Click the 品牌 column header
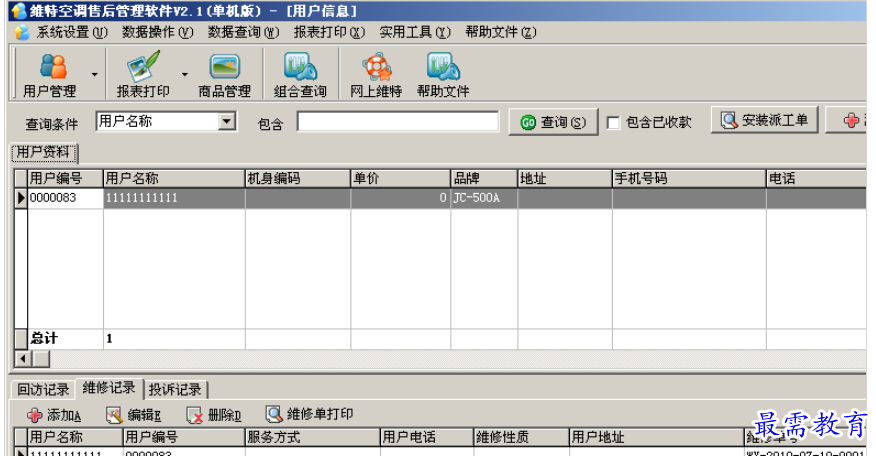This screenshot has height=456, width=876. tap(484, 178)
